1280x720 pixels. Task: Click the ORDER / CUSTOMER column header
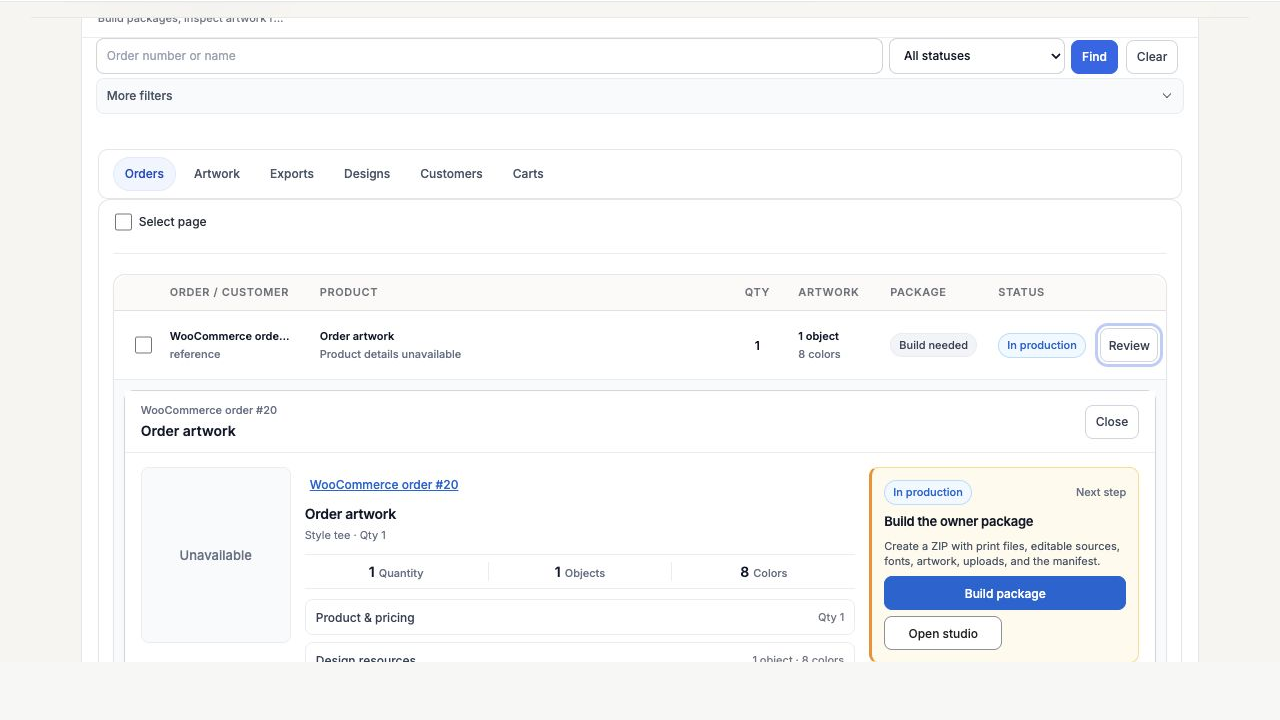pos(229,292)
